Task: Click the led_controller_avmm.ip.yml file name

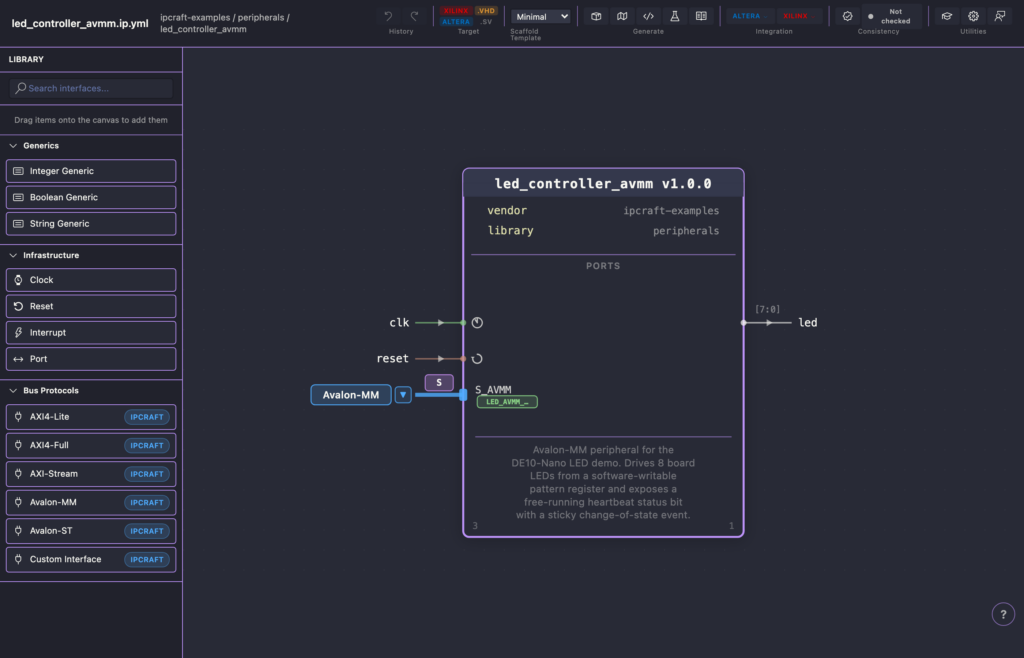Action: (x=80, y=24)
